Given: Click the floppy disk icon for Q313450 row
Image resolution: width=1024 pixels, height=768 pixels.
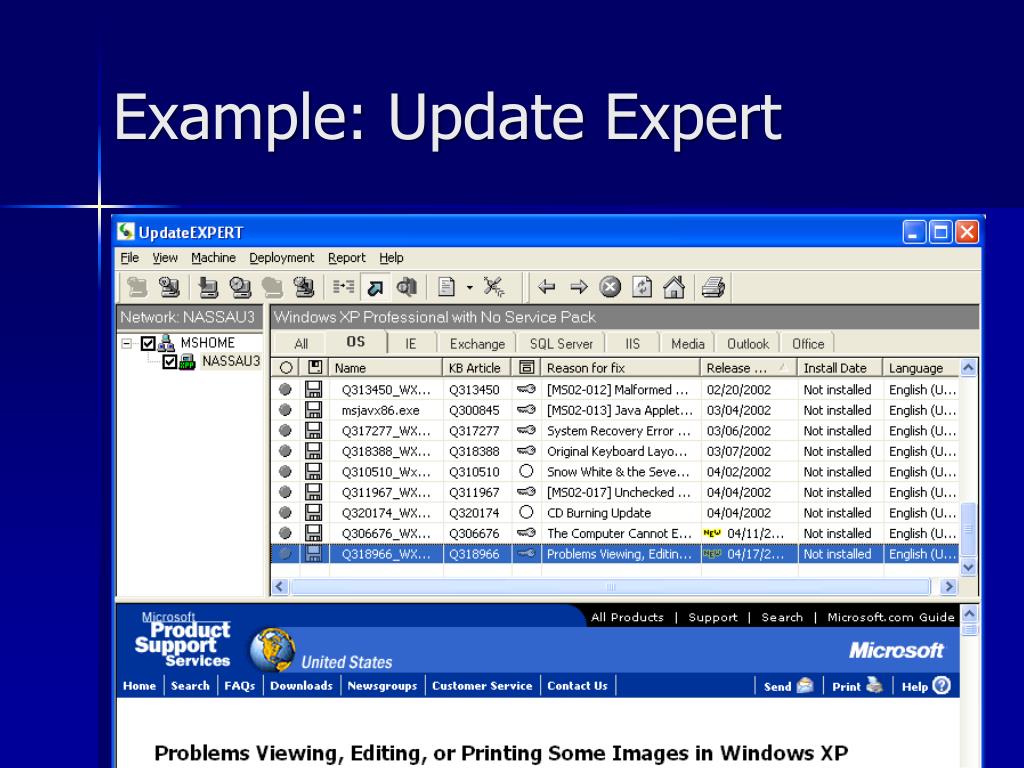Looking at the screenshot, I should [x=313, y=390].
